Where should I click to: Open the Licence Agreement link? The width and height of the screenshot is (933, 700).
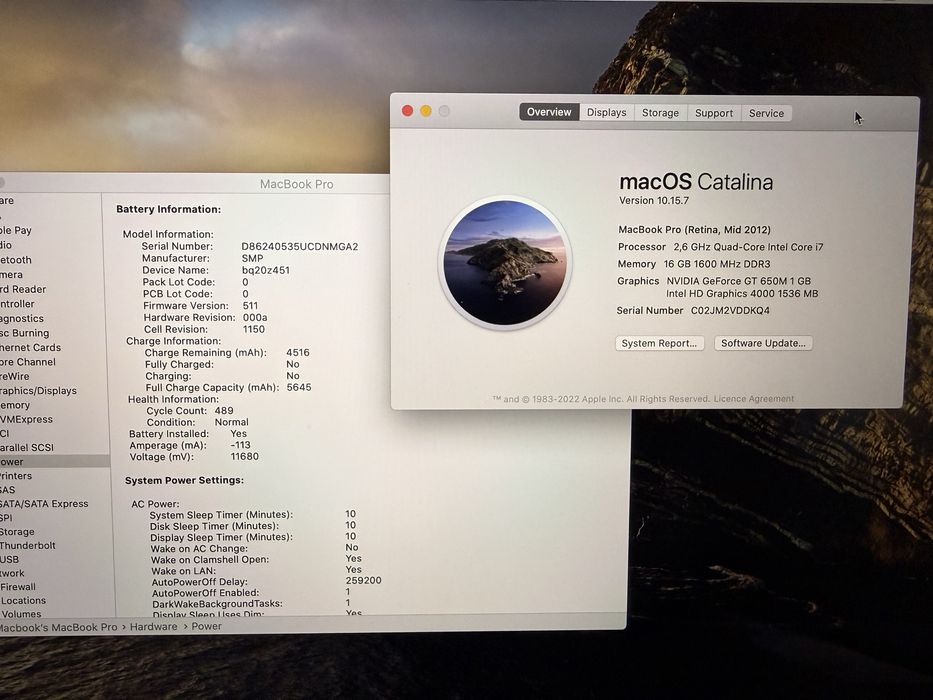tap(753, 399)
